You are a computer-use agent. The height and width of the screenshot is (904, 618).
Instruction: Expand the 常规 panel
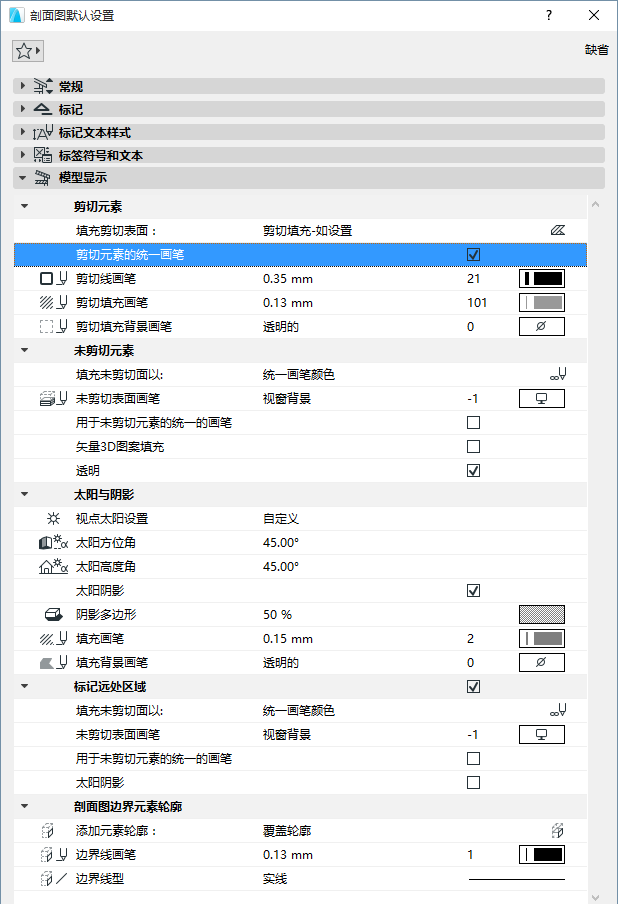tap(22, 86)
